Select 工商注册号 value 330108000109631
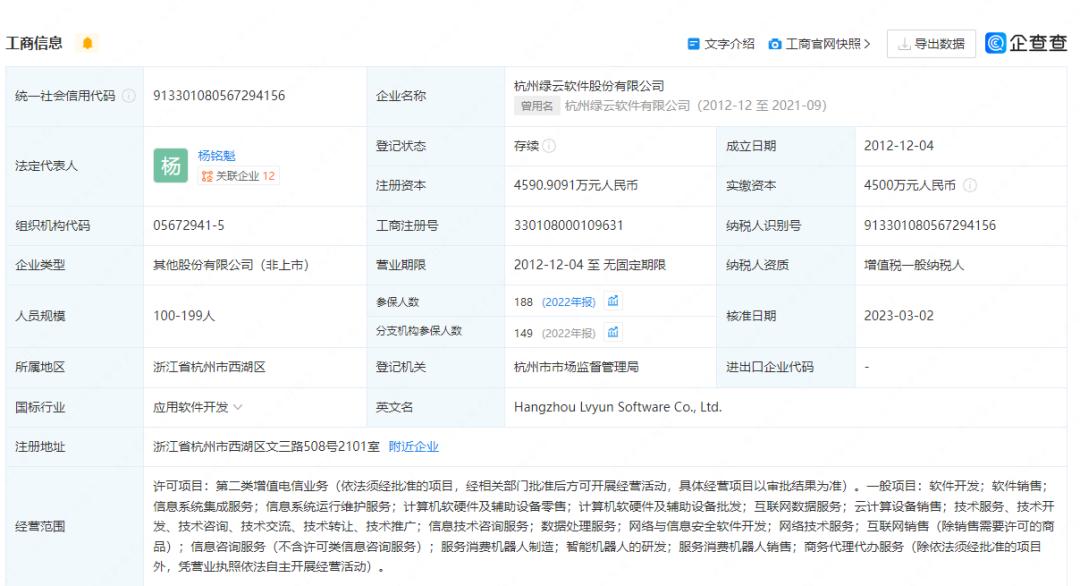 tap(568, 225)
